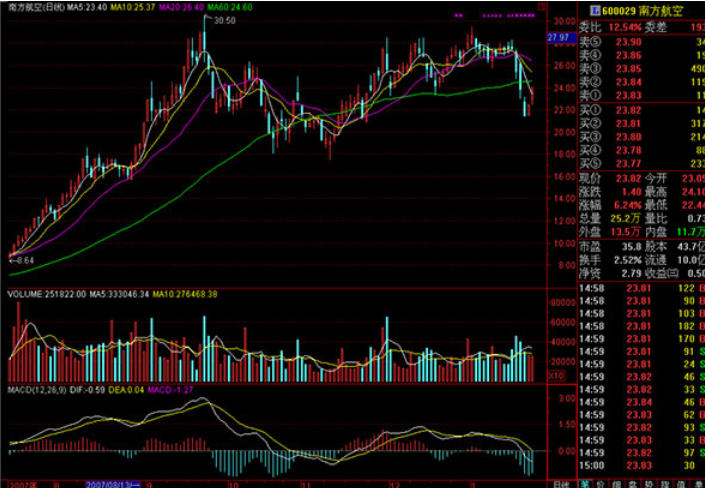Click the 8.64 low price label
The height and width of the screenshot is (488, 705).
pyautogui.click(x=22, y=259)
